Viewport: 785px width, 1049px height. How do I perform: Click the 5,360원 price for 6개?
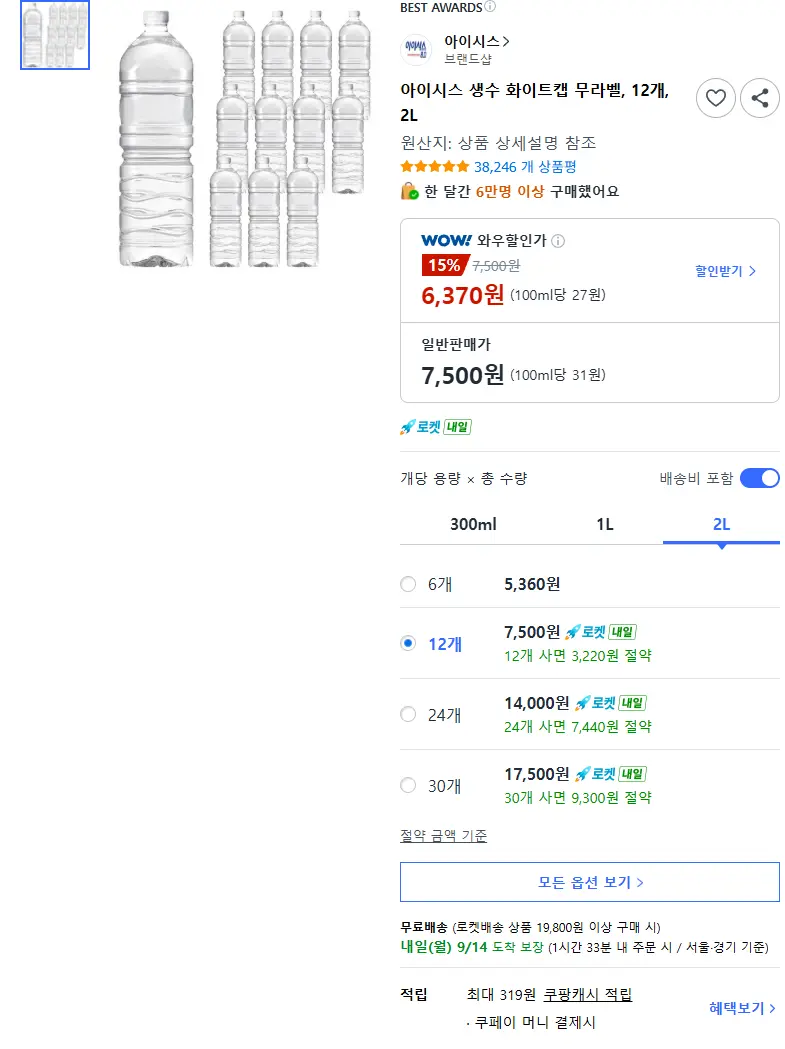pos(532,584)
